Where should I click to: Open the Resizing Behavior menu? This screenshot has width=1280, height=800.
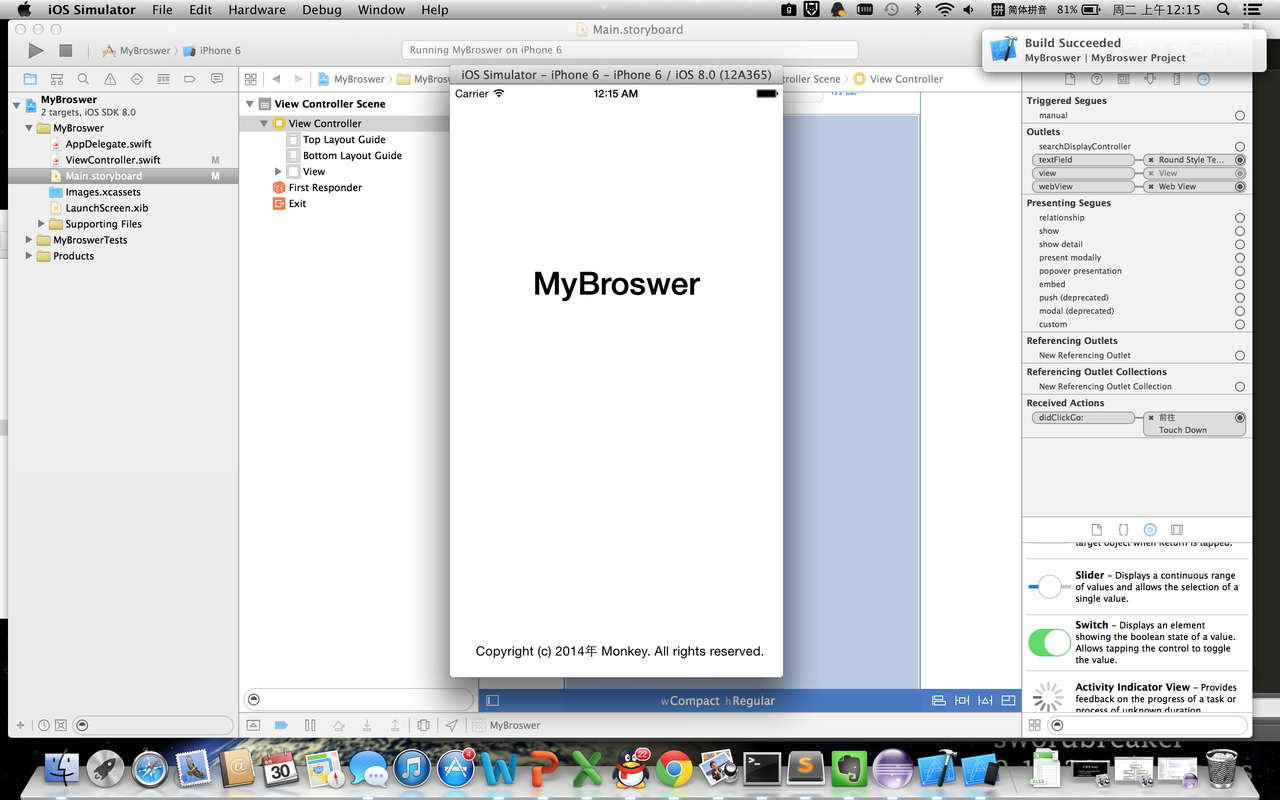(1008, 701)
